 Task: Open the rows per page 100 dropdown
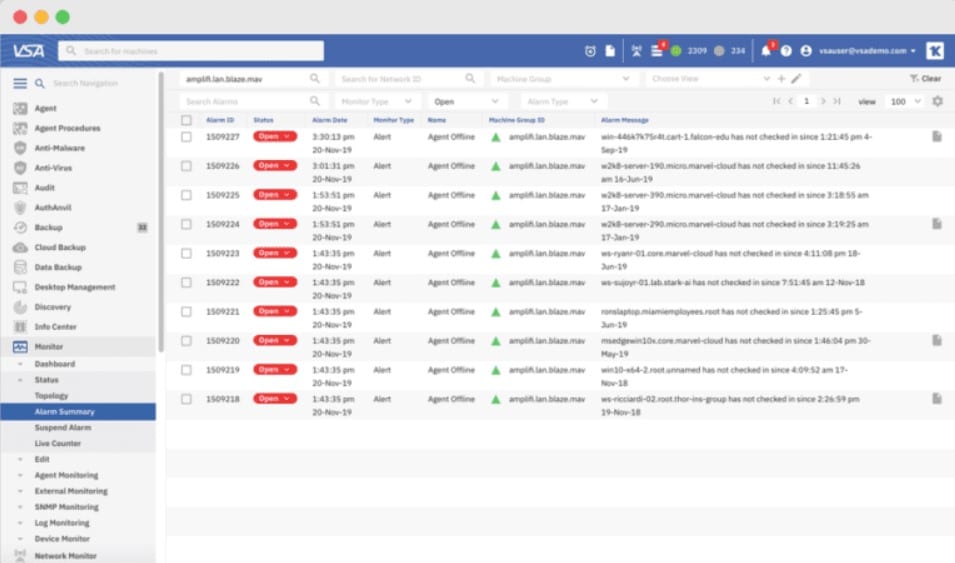coord(906,101)
